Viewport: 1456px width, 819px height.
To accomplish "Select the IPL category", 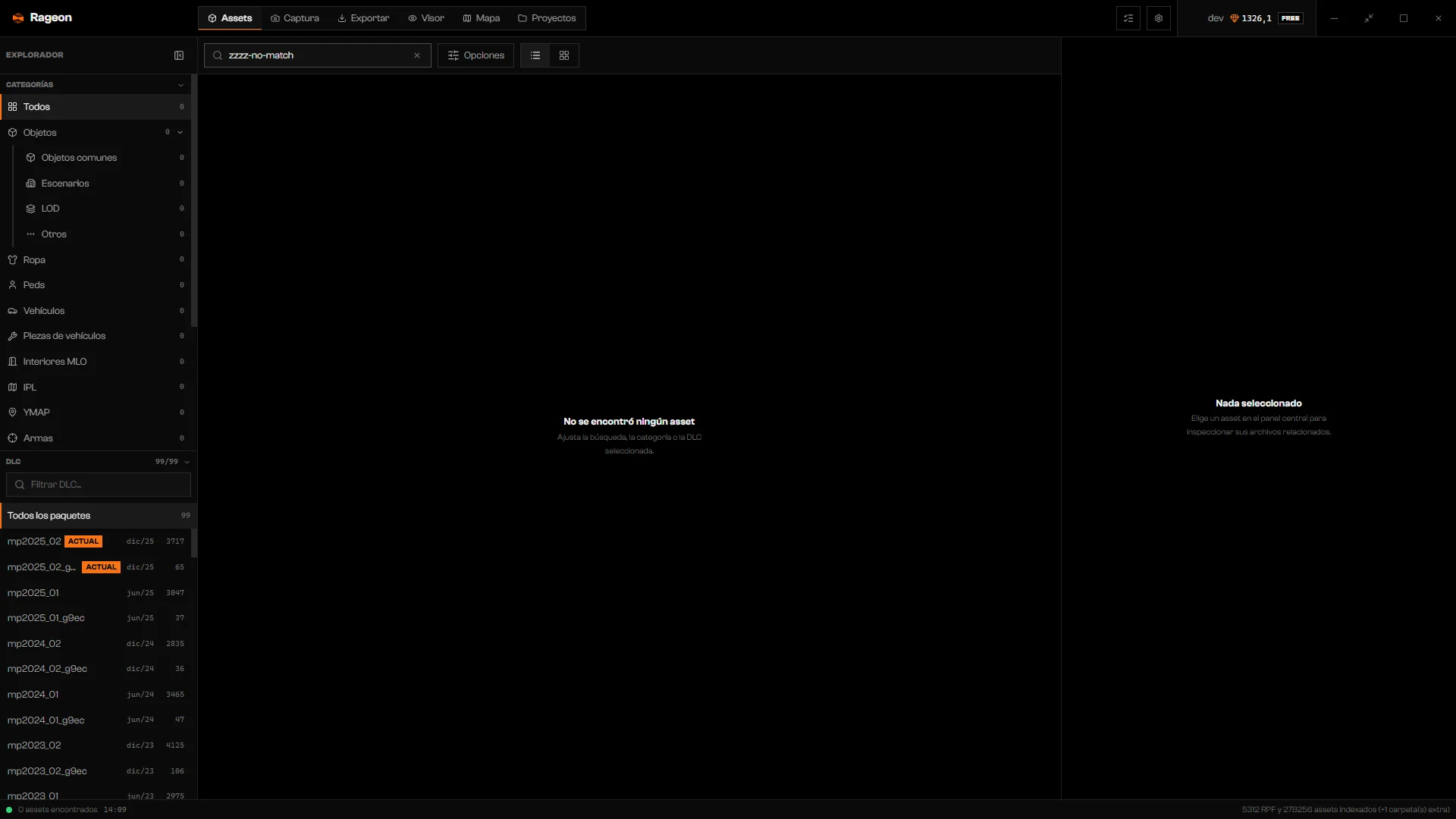I will [96, 388].
